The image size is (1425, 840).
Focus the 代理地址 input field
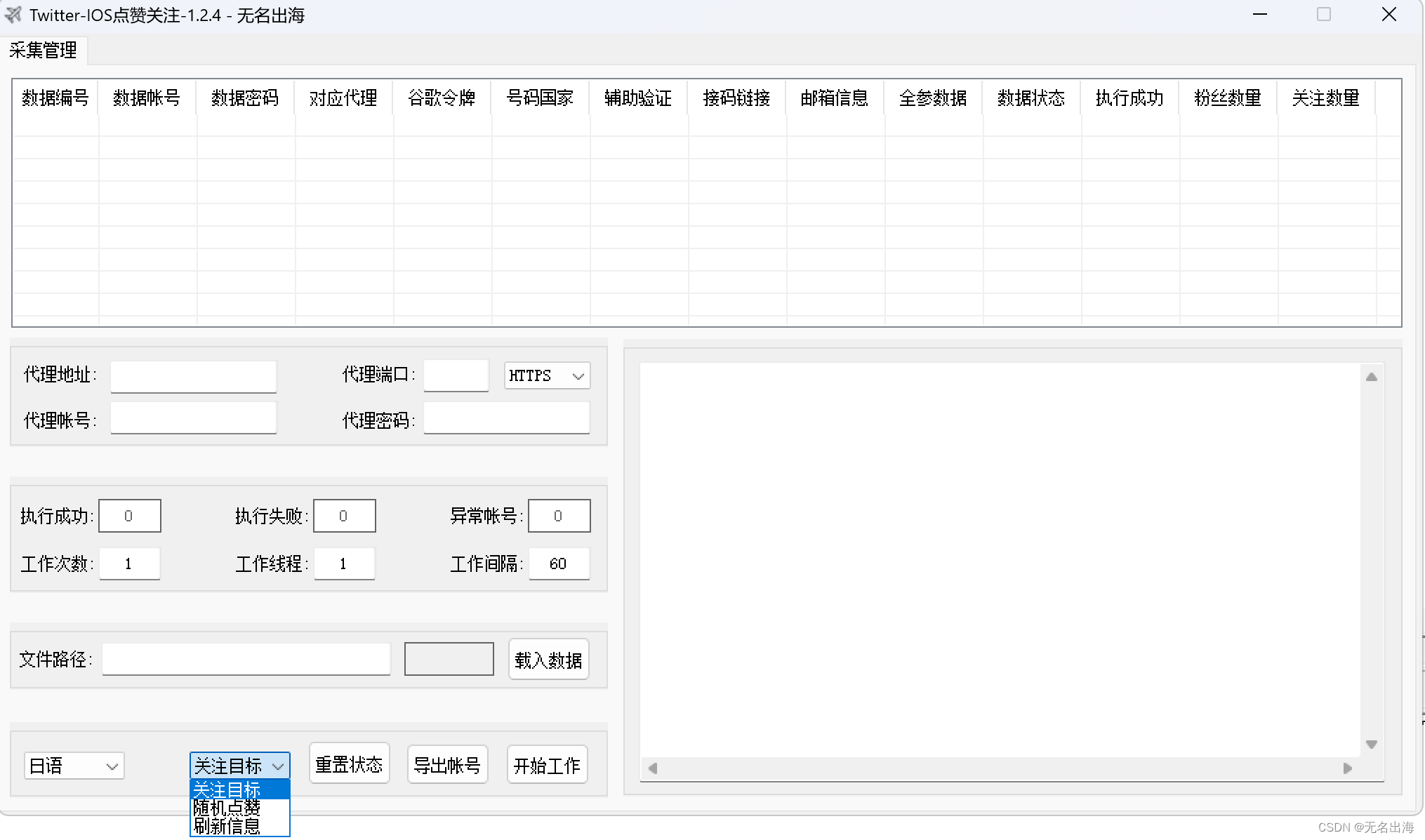click(x=194, y=376)
